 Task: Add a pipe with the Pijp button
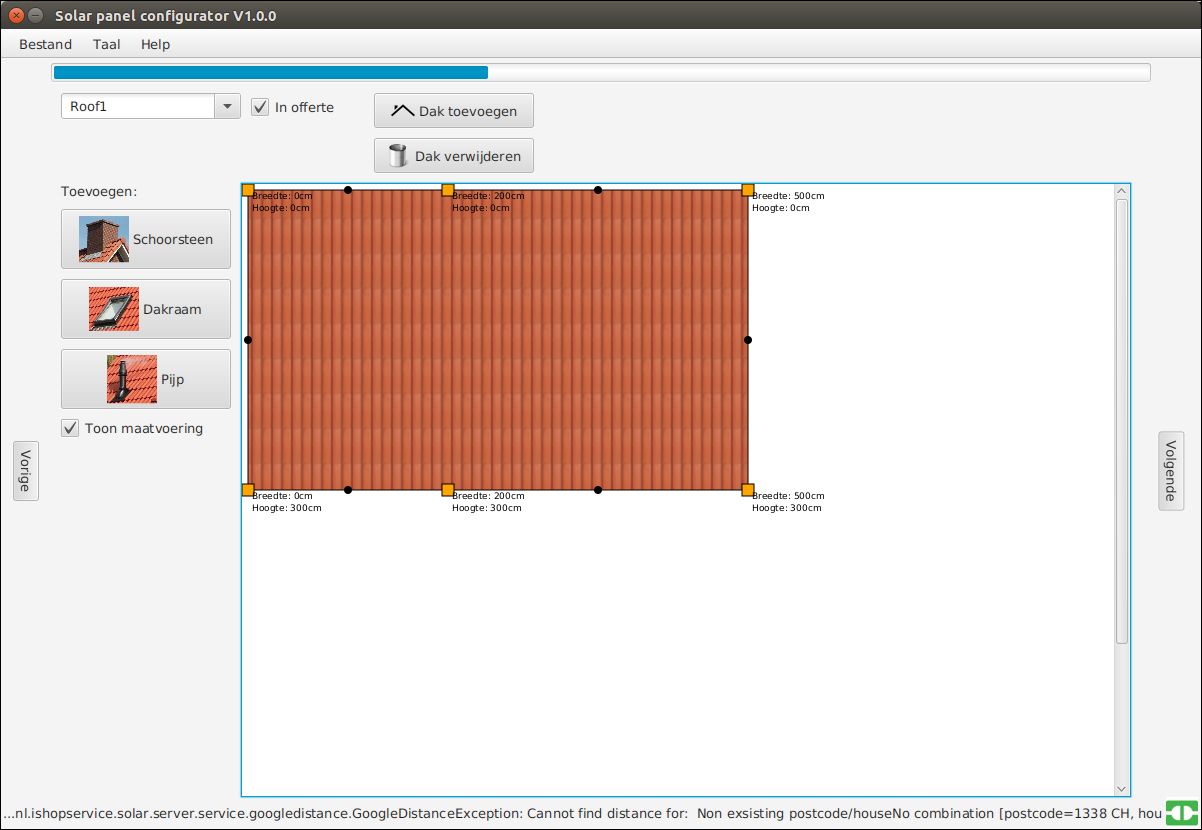point(146,379)
